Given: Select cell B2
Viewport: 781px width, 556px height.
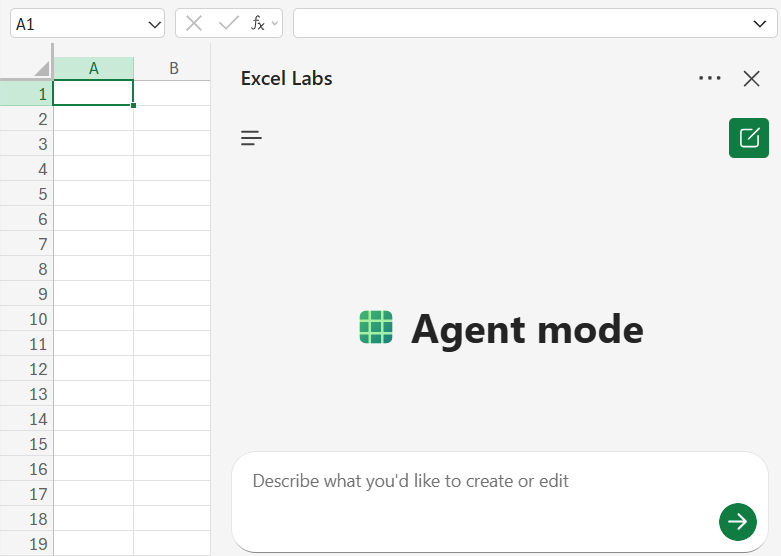Looking at the screenshot, I should click(x=172, y=119).
